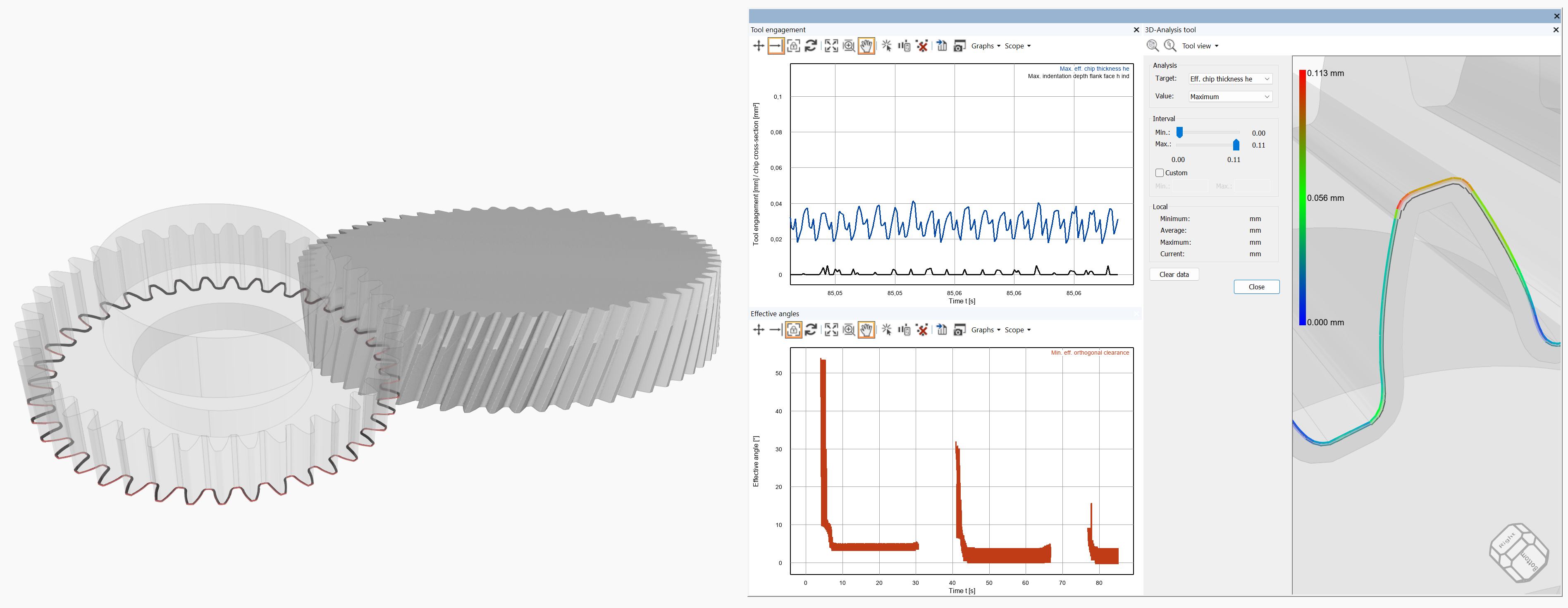Image resolution: width=1568 pixels, height=608 pixels.
Task: Click the export chart data icon in Effective angles toolbar
Action: coord(942,330)
